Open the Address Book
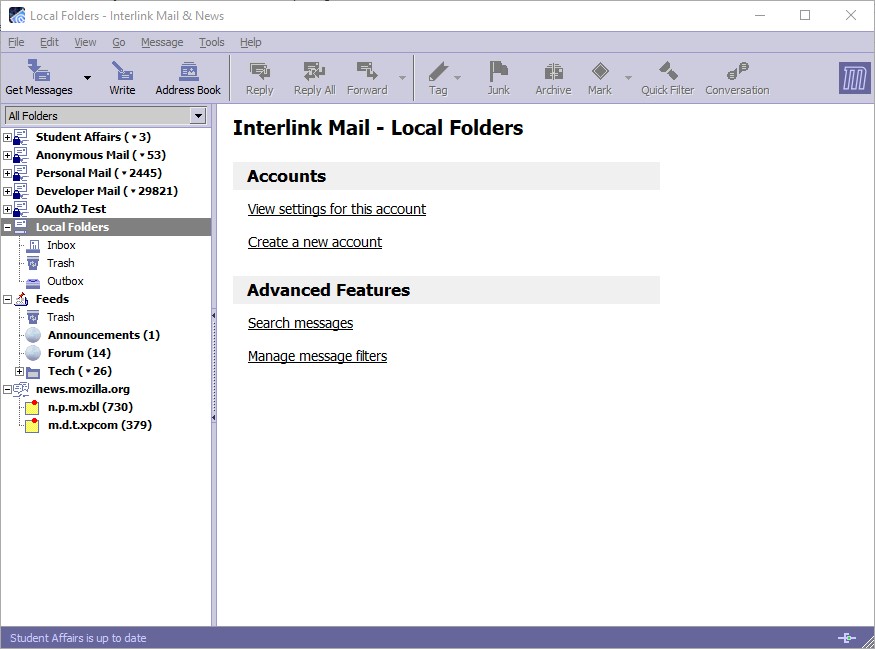The width and height of the screenshot is (875, 649). point(188,78)
